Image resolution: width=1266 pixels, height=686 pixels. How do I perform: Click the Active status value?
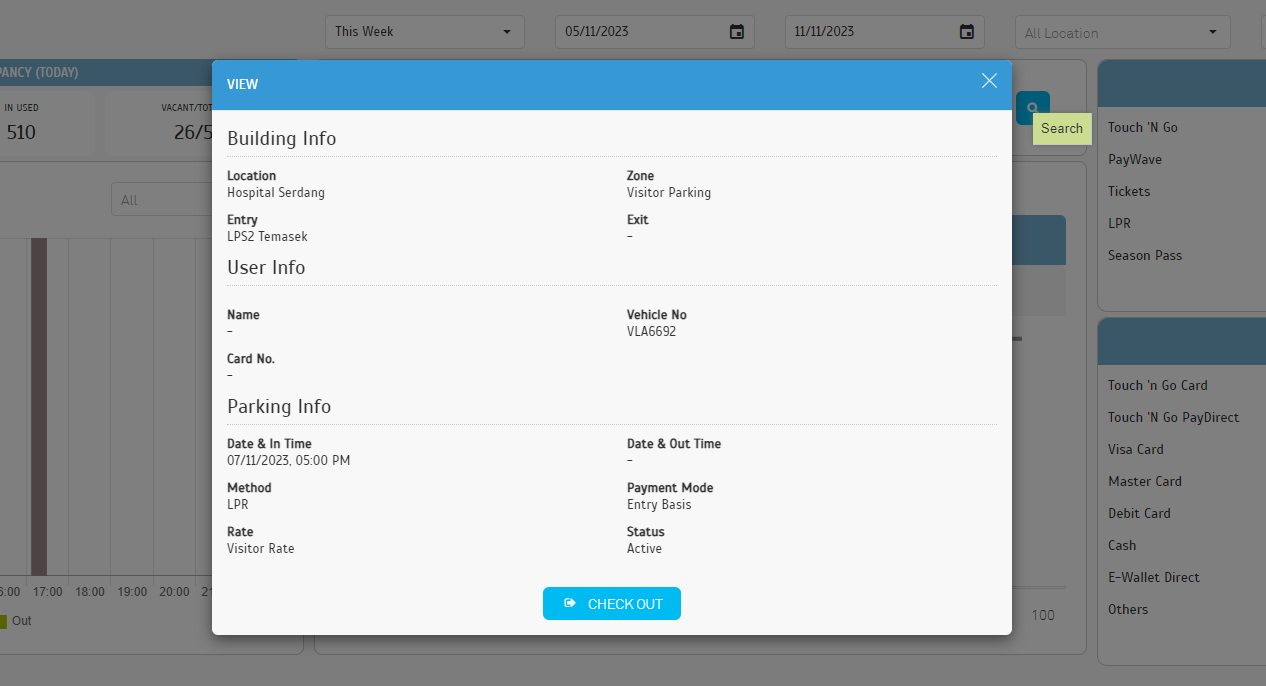644,548
